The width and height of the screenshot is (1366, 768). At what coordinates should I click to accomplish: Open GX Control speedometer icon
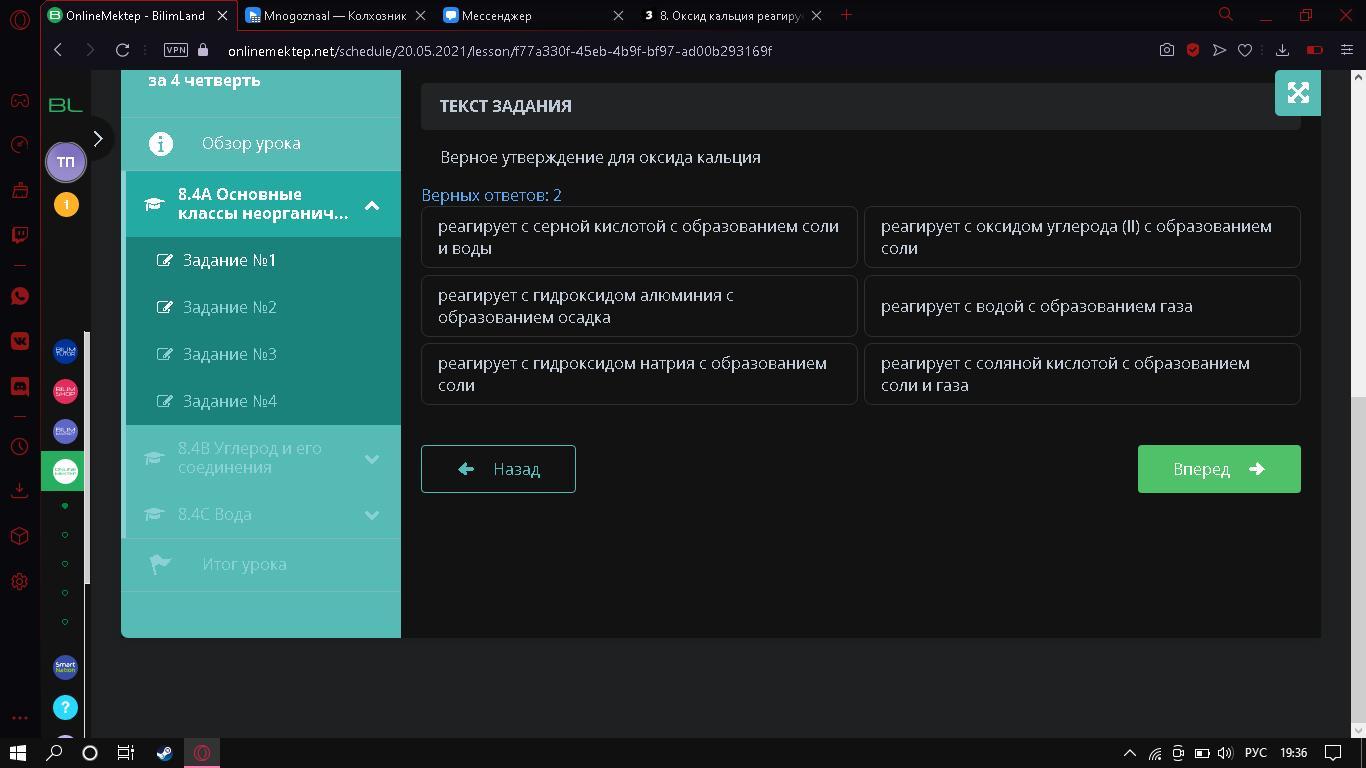pyautogui.click(x=20, y=145)
